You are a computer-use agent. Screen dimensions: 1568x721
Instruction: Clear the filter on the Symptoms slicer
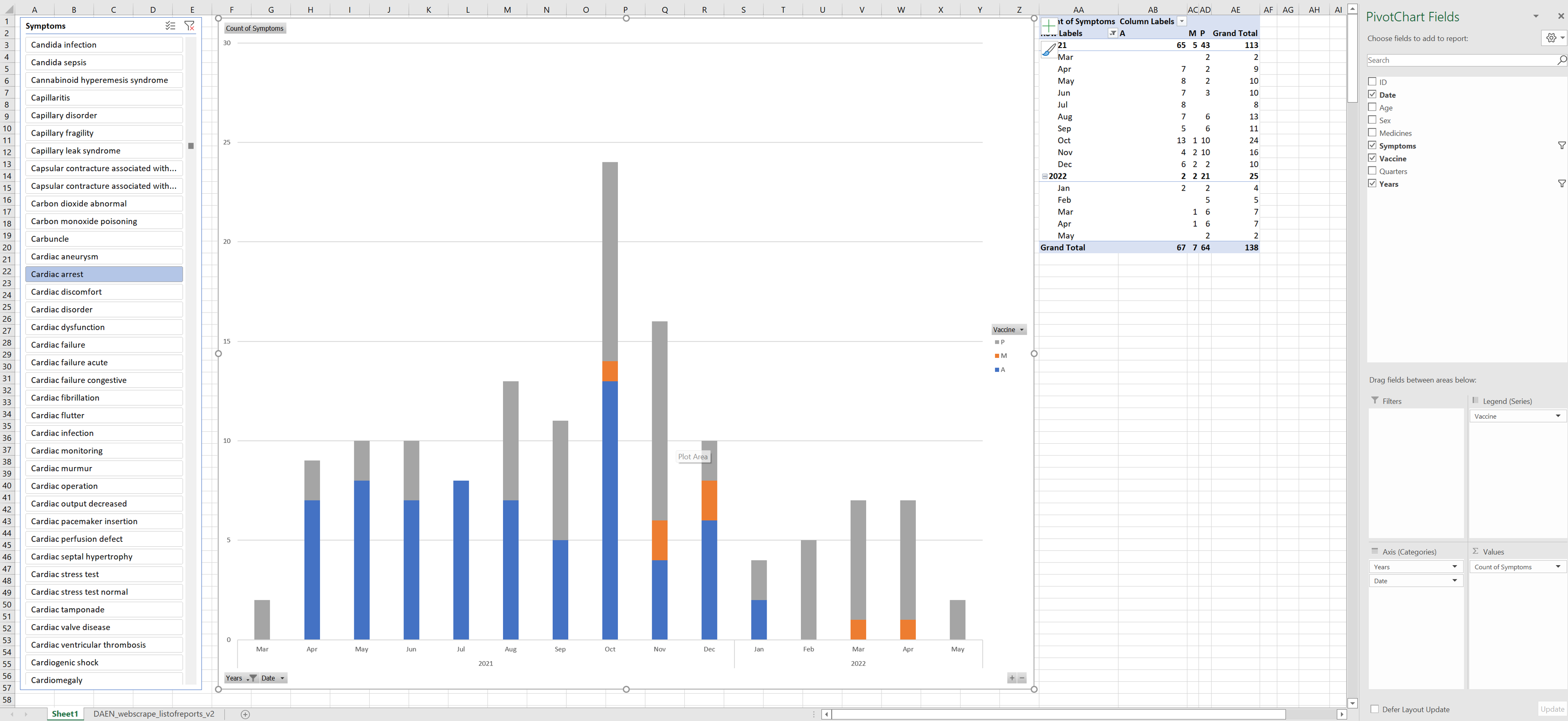[x=189, y=26]
